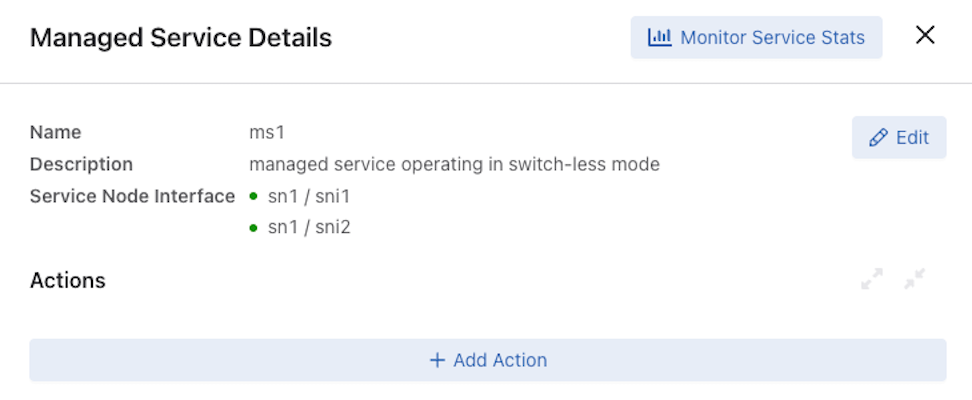
Task: Add a new action to the service
Action: (x=488, y=360)
